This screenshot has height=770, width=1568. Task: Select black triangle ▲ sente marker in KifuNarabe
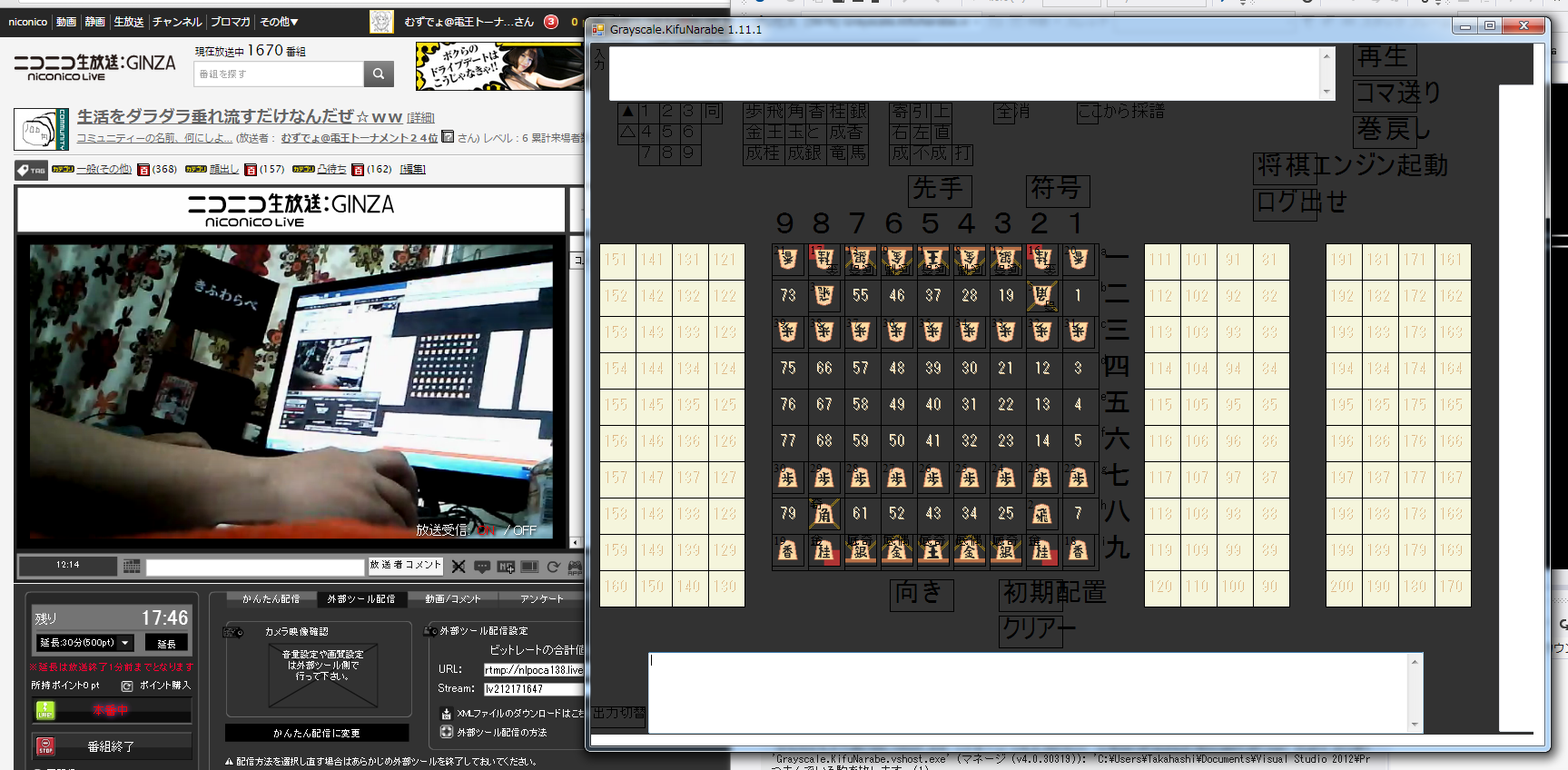point(627,112)
